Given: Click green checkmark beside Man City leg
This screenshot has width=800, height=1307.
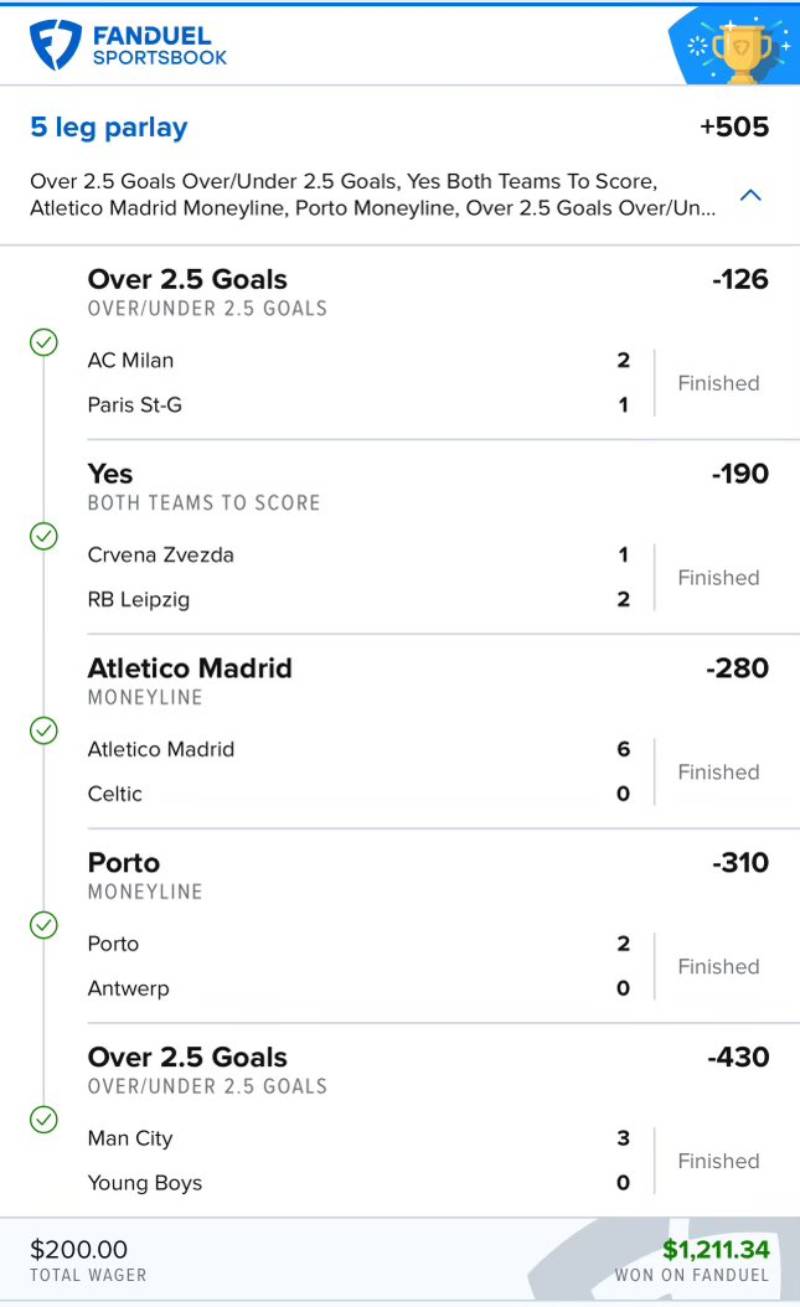Looking at the screenshot, I should [43, 1119].
